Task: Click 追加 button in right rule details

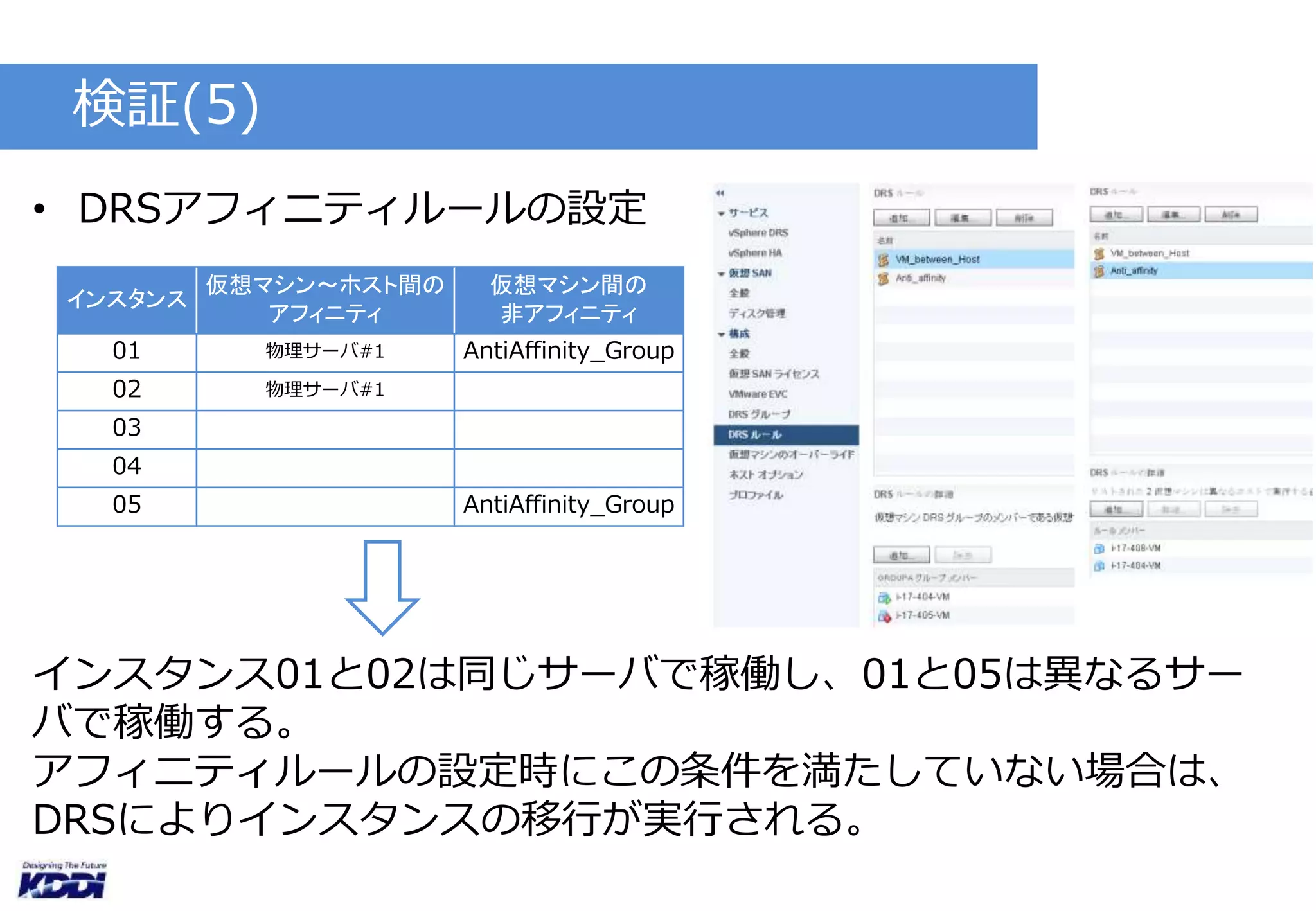Action: (1116, 509)
